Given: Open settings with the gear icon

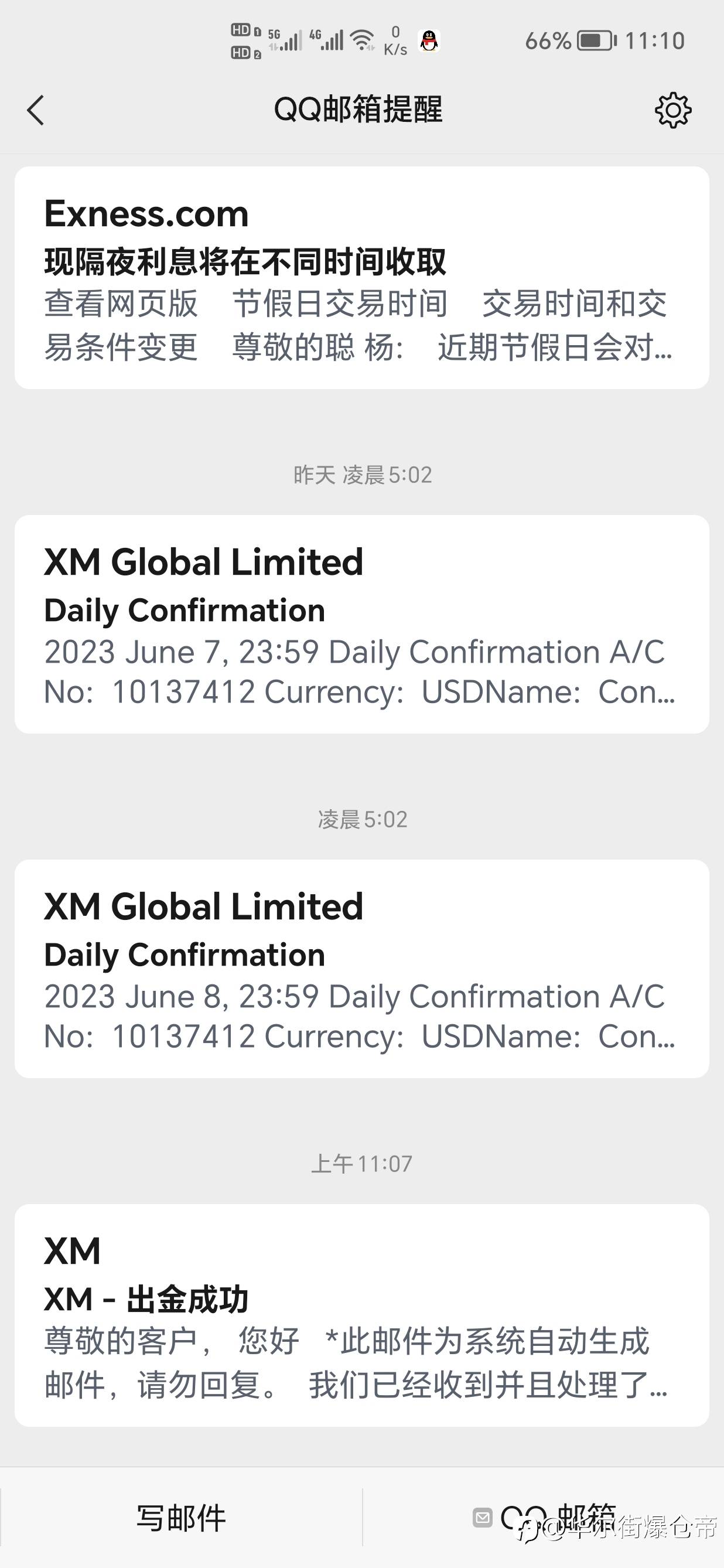Looking at the screenshot, I should click(x=673, y=110).
